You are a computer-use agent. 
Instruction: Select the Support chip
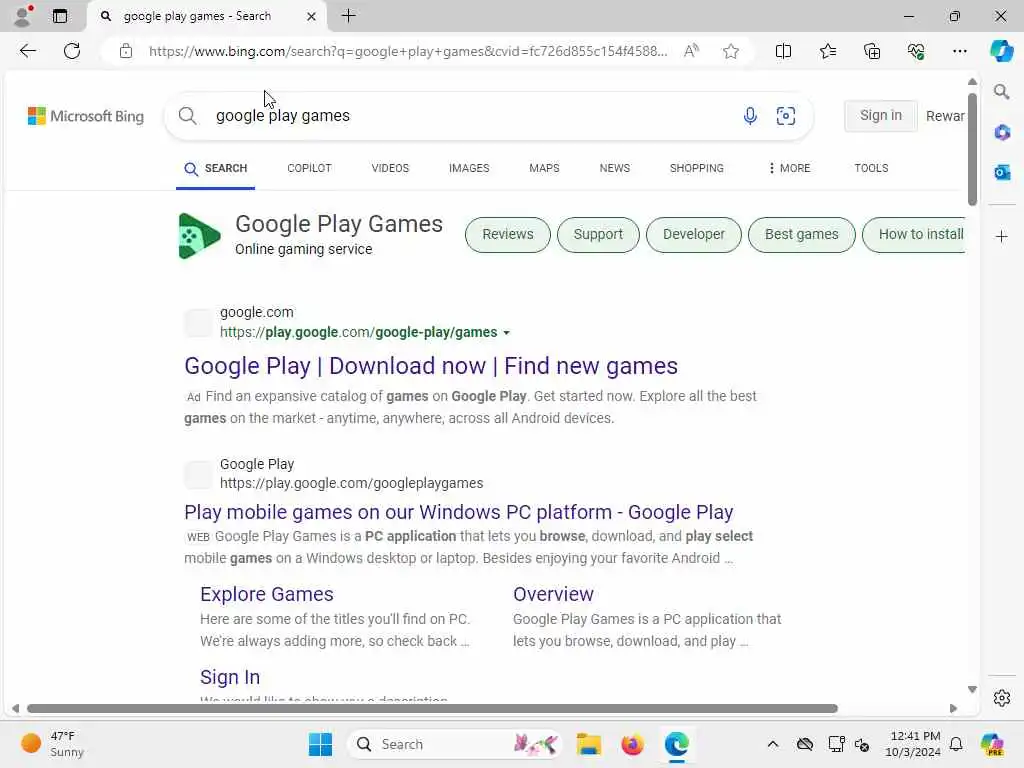pos(598,234)
